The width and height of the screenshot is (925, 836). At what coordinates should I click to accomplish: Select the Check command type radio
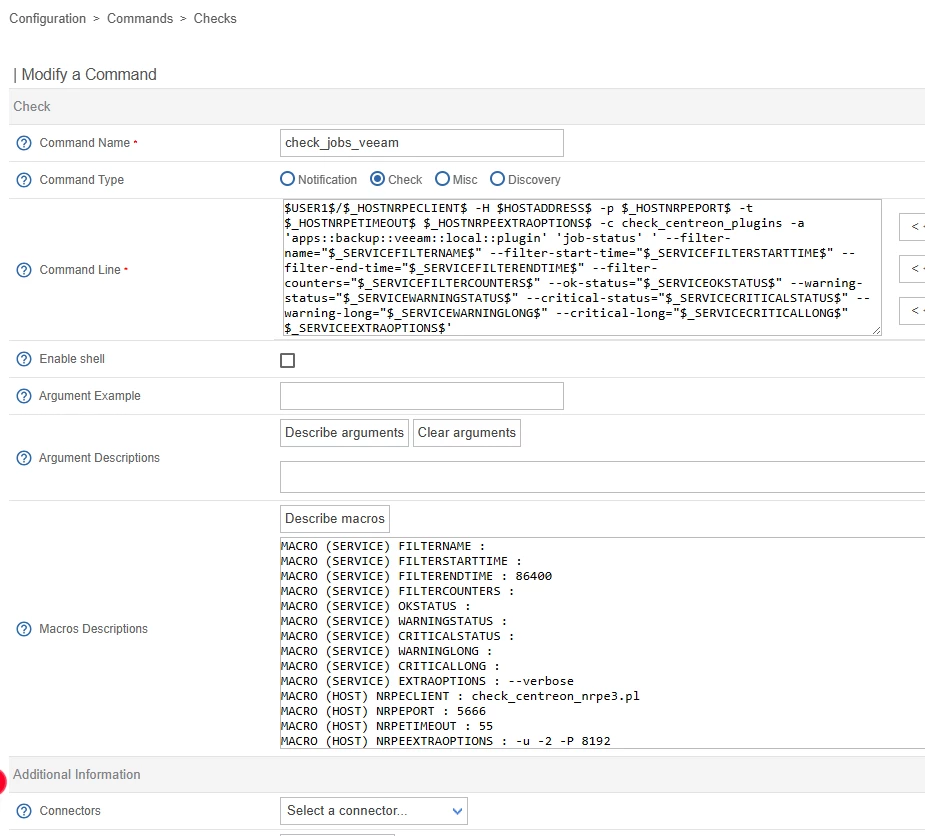378,179
